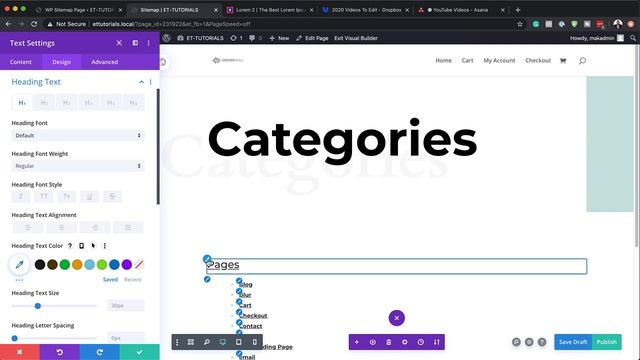Bookmark this page with the star icon
Viewport: 640px width, 360px height.
520,24
